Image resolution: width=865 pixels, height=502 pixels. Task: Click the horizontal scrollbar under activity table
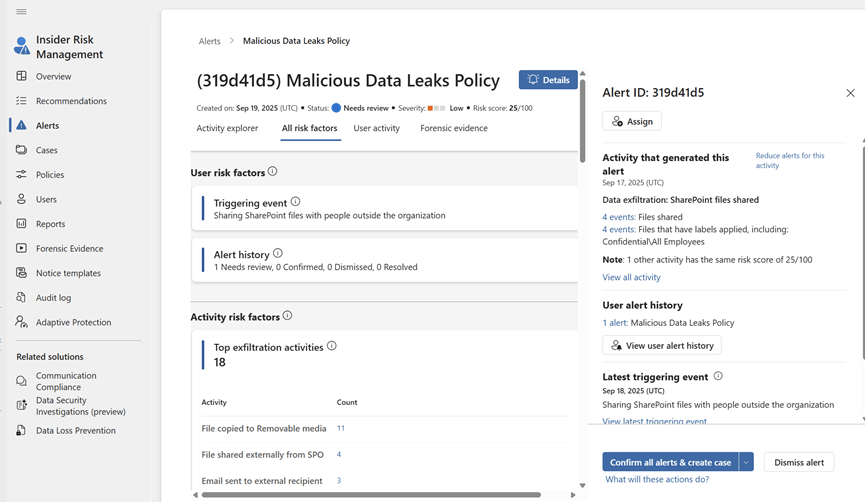coord(370,494)
